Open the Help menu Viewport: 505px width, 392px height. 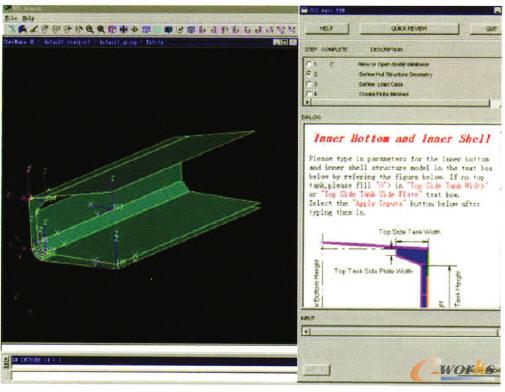click(28, 18)
